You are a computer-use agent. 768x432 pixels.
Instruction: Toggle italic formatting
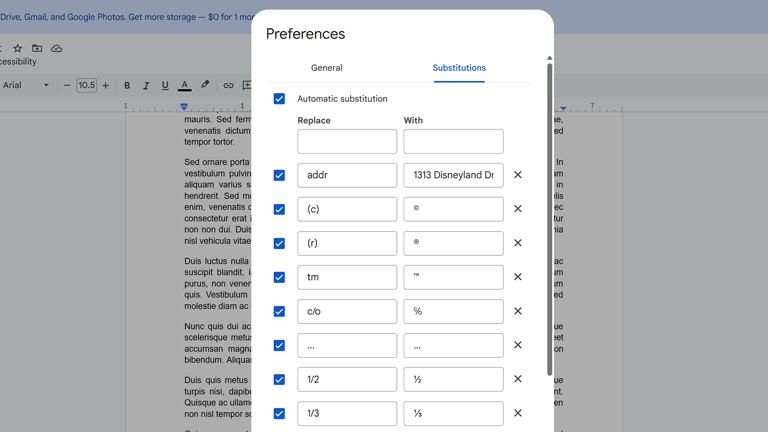click(x=145, y=85)
